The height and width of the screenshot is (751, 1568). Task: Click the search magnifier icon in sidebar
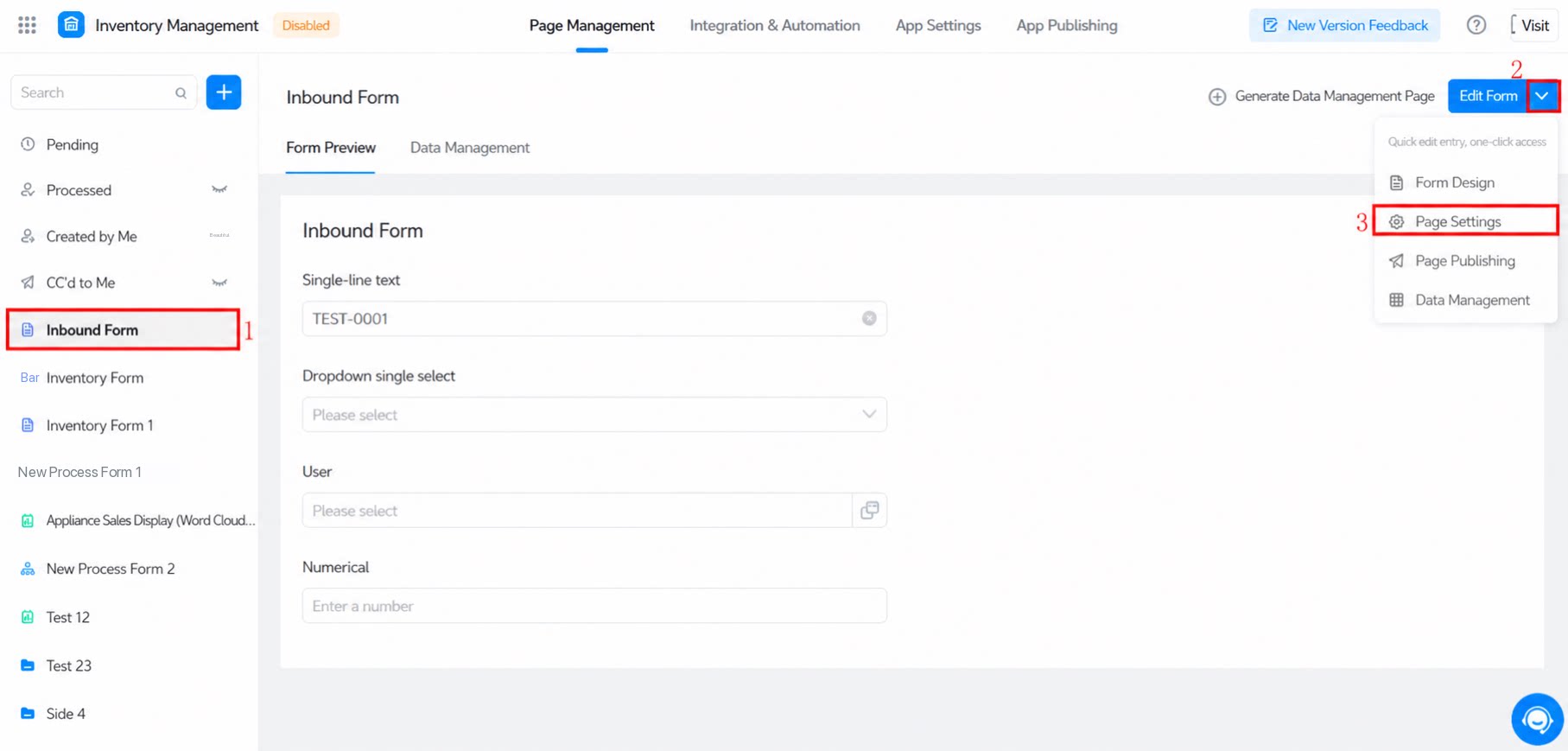(x=181, y=93)
